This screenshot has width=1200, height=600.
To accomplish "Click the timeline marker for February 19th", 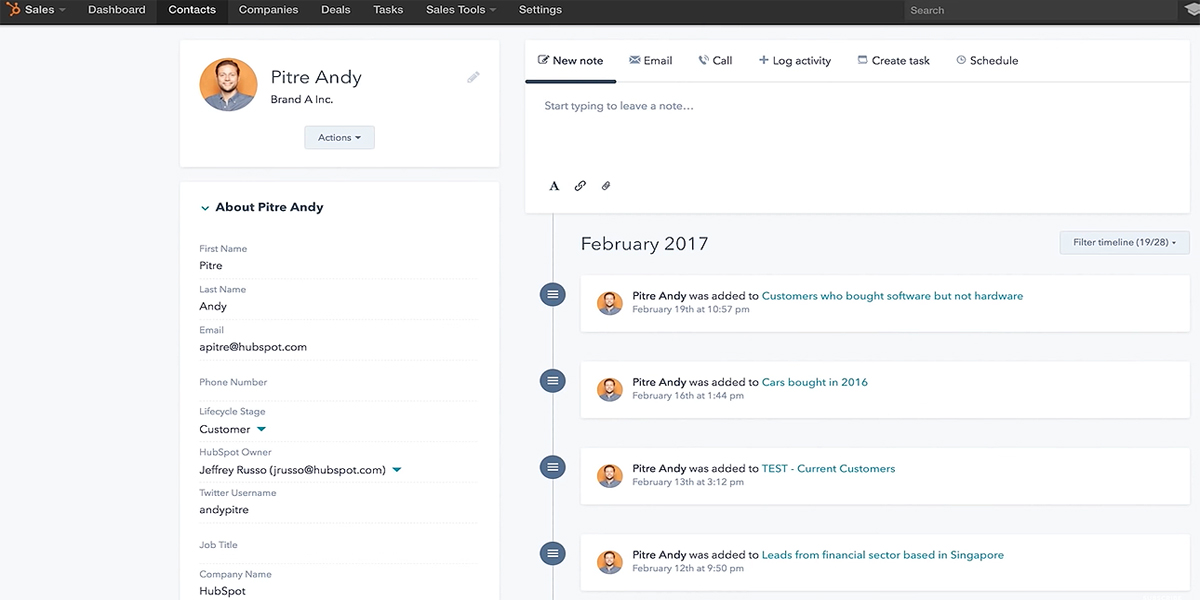I will pyautogui.click(x=552, y=295).
